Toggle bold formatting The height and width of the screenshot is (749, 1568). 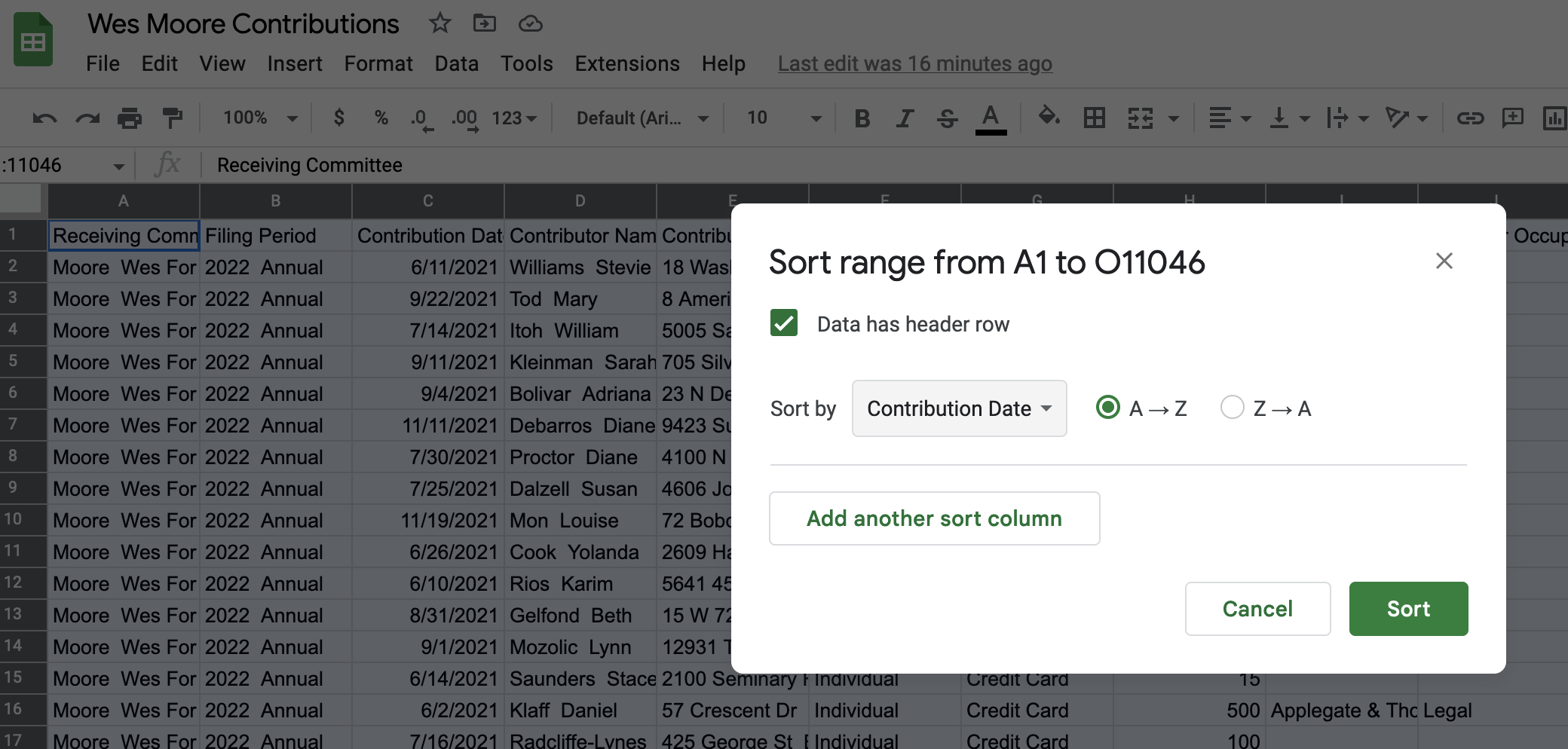coord(862,118)
